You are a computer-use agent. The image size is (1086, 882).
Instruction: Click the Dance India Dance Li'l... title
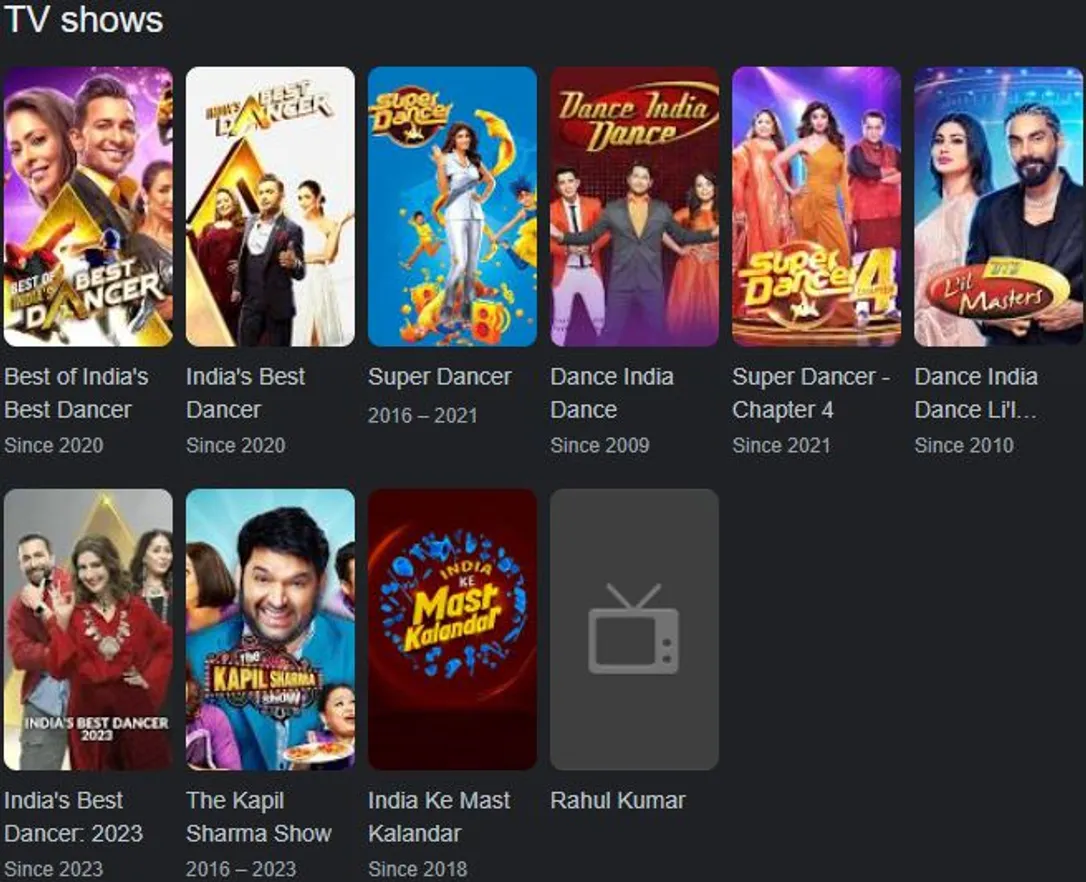[976, 393]
